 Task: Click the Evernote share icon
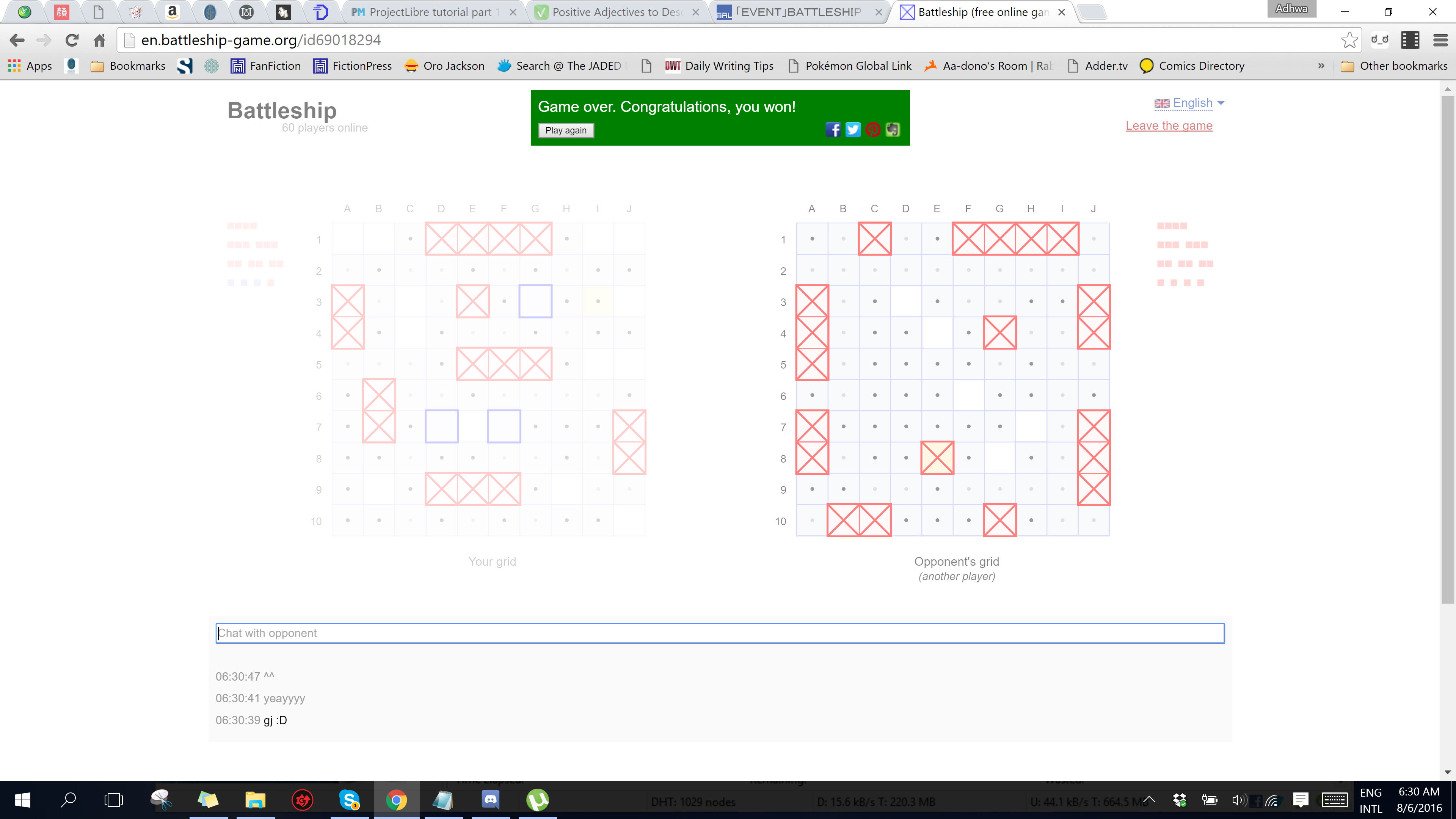893,130
